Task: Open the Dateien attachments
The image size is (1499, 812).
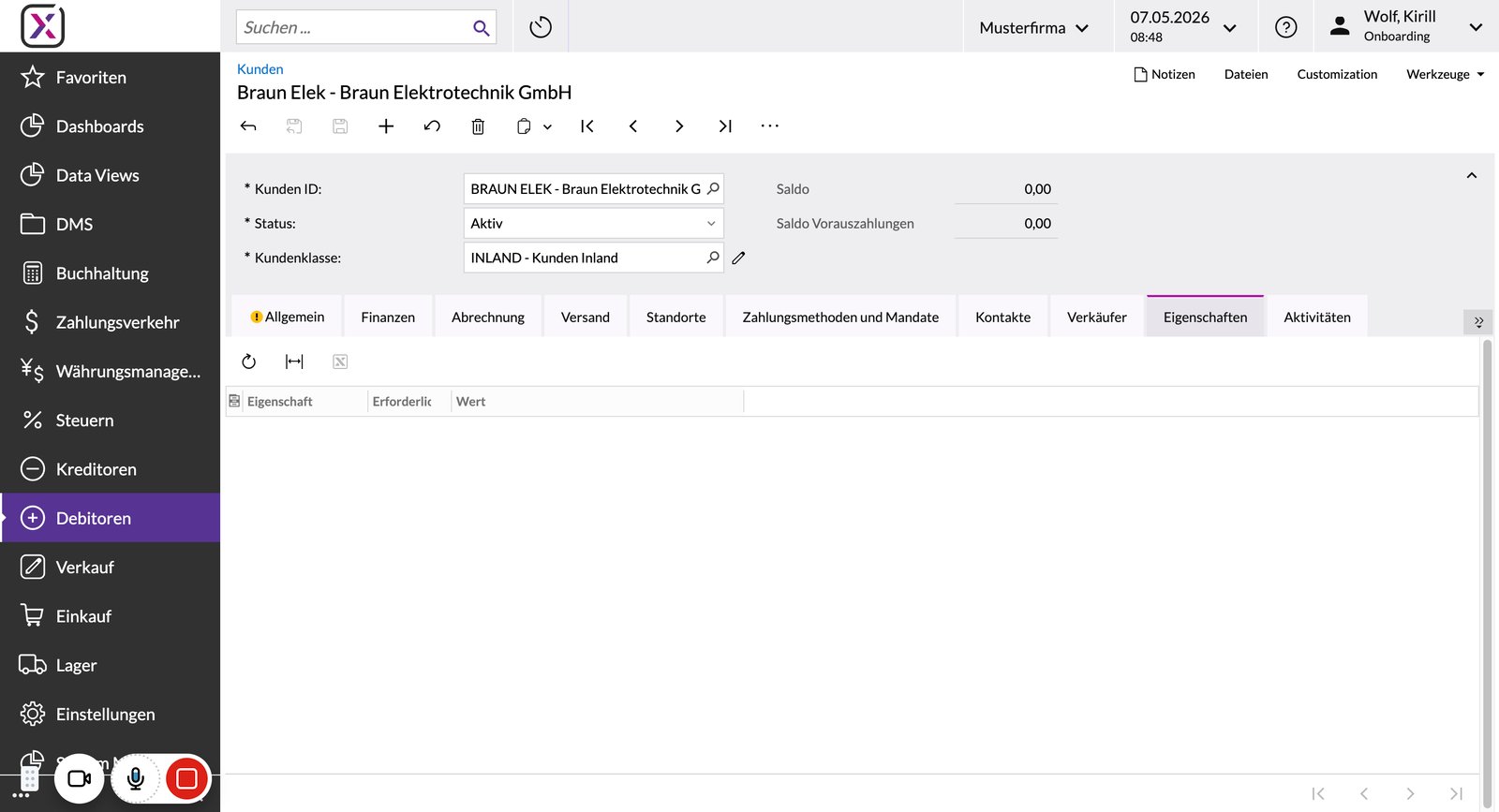Action: coord(1246,74)
